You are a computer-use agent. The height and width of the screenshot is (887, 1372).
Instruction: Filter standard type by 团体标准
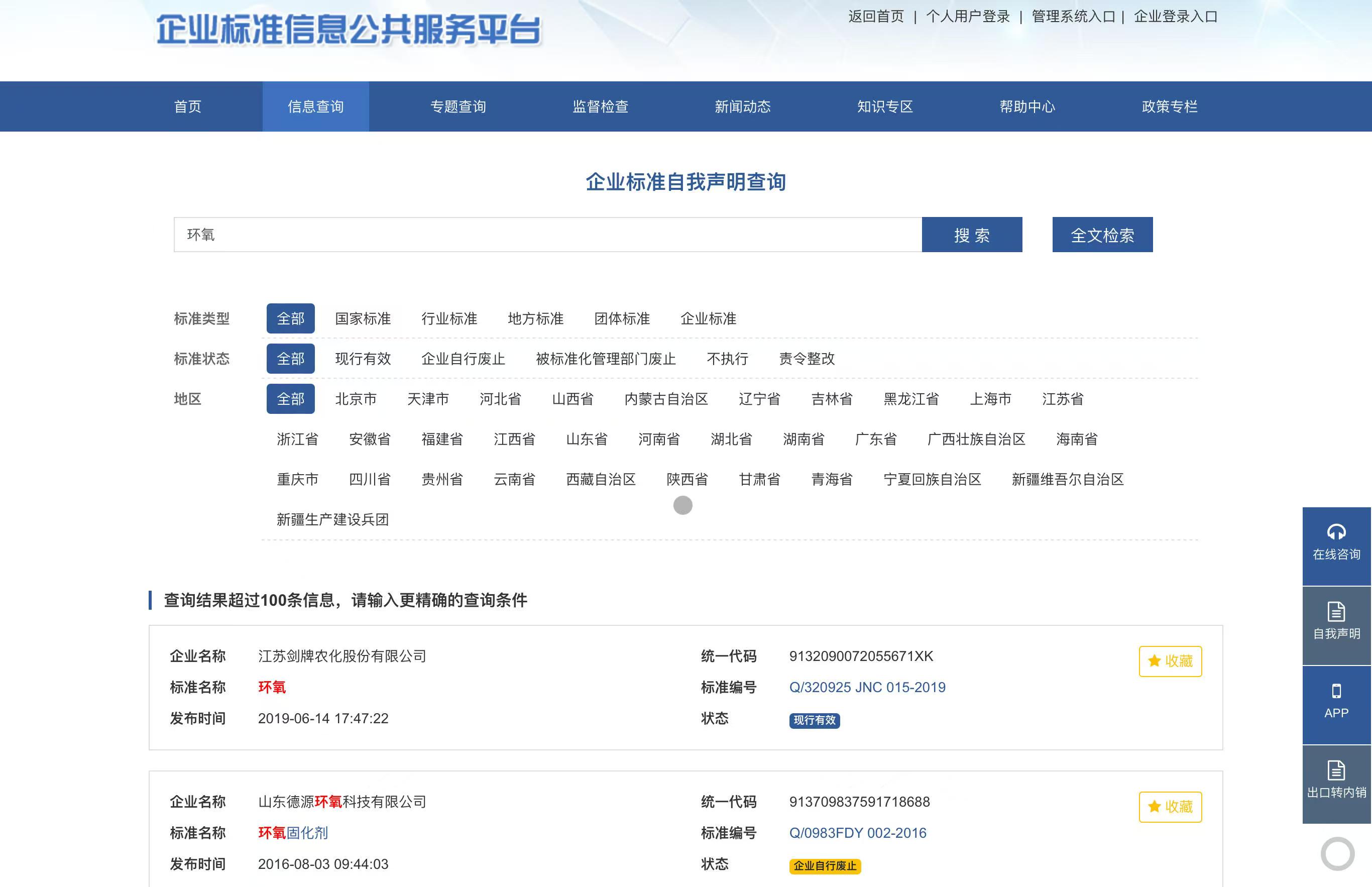coord(622,318)
